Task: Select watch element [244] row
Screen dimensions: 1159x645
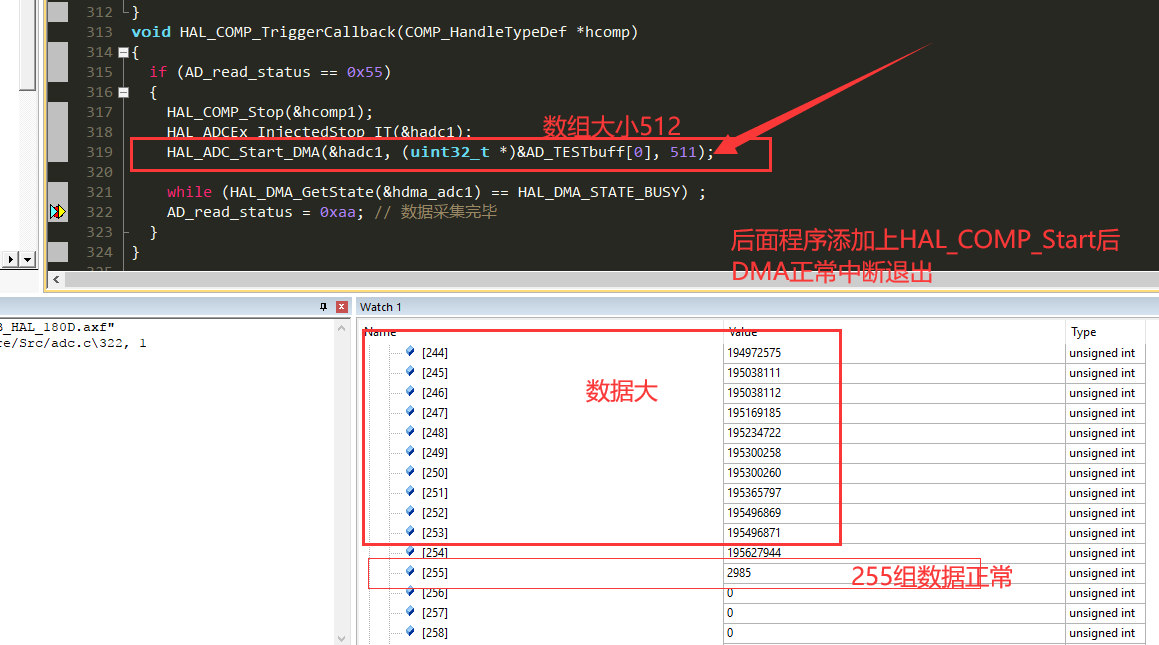Action: coord(750,352)
